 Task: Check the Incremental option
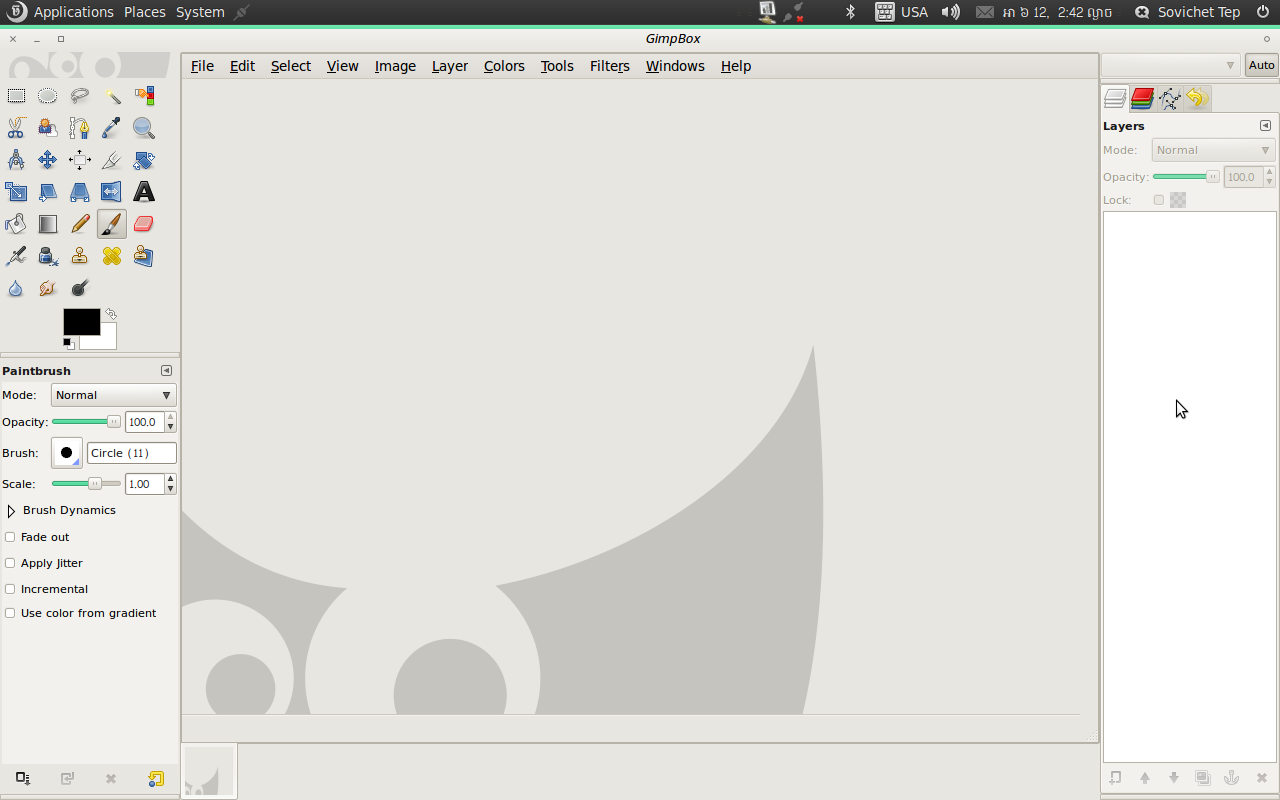pos(10,589)
